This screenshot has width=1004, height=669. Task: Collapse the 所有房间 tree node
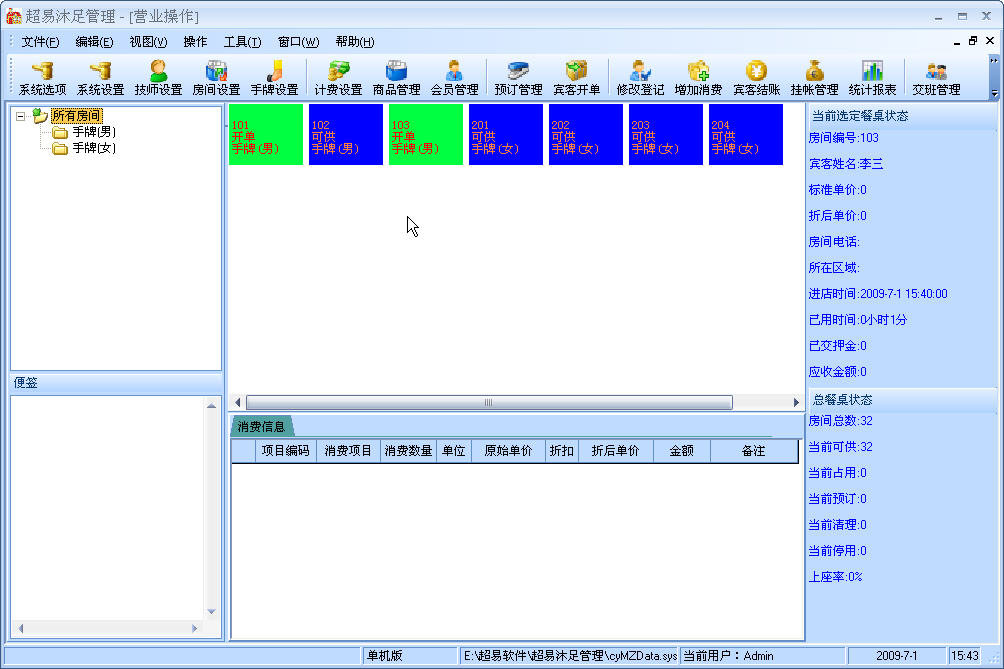click(x=21, y=116)
